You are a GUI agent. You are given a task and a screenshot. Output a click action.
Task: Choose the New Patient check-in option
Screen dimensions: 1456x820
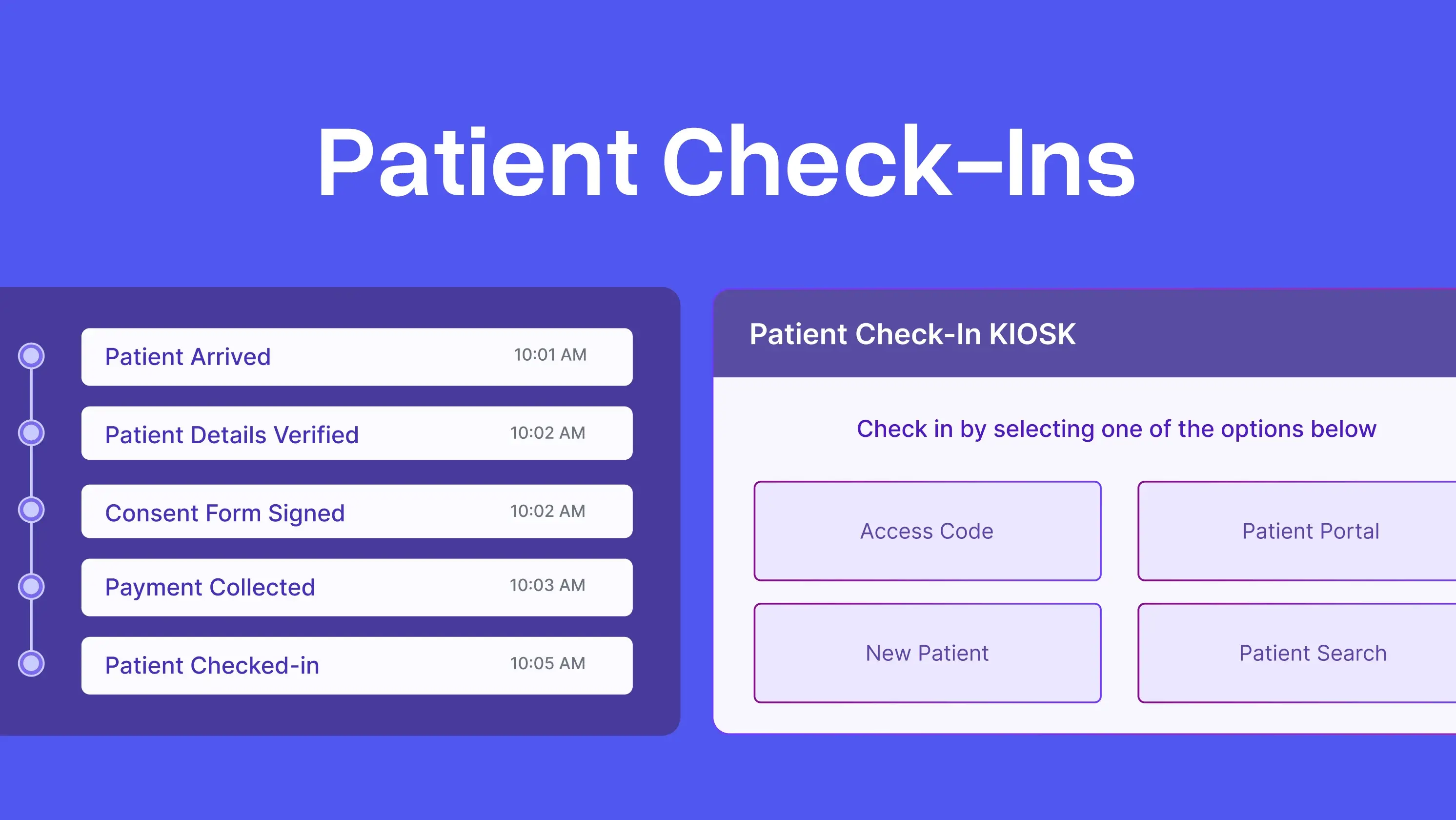927,653
